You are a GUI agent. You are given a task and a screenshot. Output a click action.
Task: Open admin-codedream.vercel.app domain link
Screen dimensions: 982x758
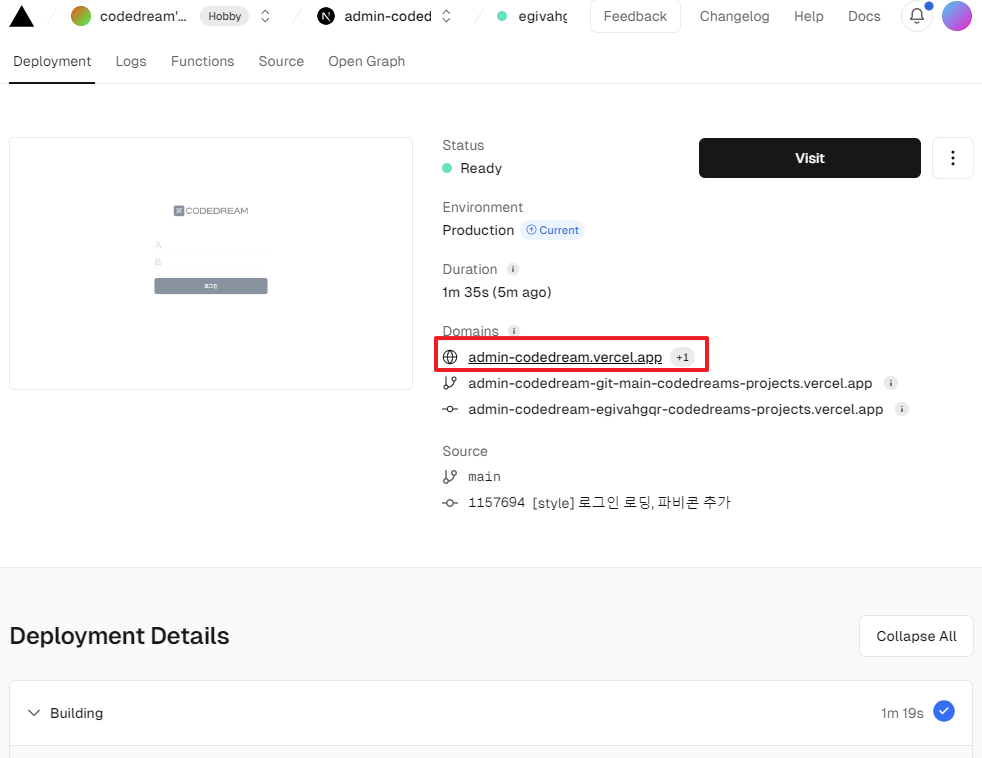click(565, 357)
